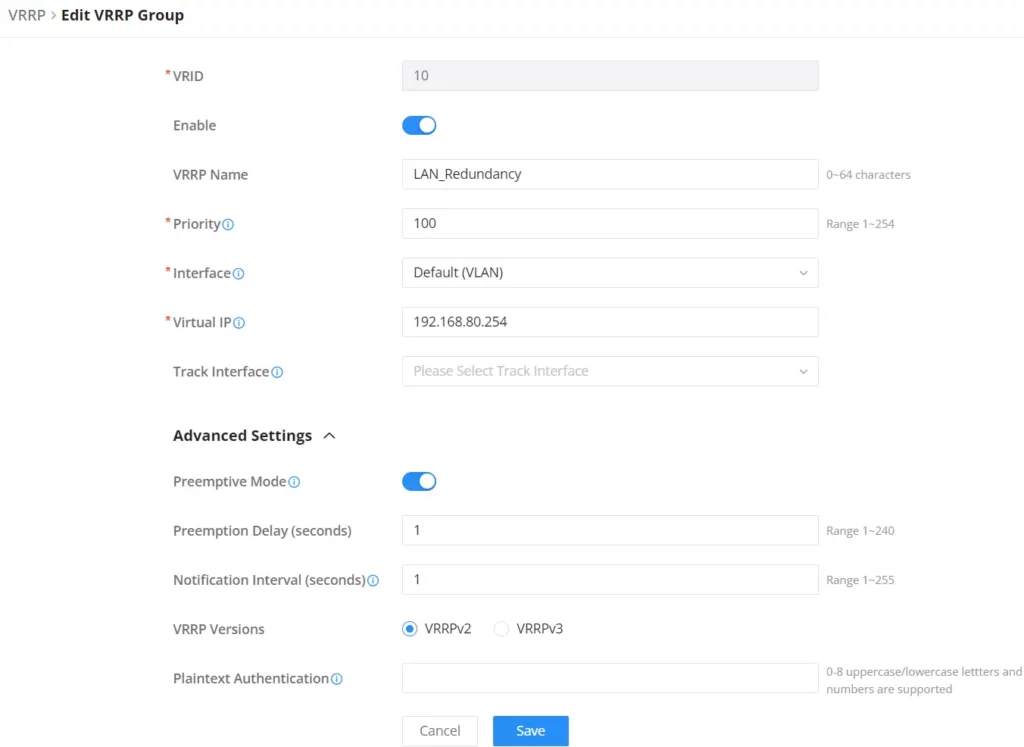Toggle the Preemptive Mode switch
The image size is (1024, 747).
(419, 481)
